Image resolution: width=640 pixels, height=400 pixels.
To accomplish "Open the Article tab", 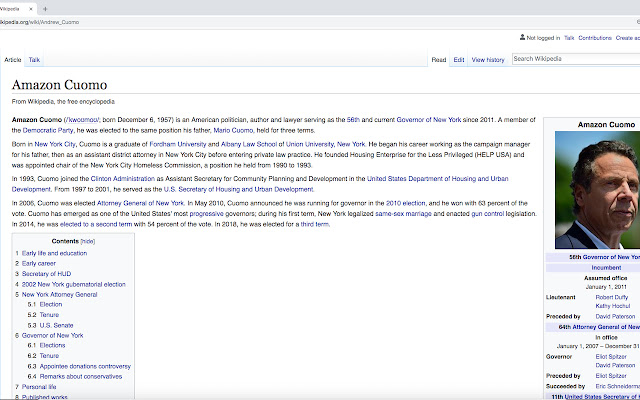I will tap(13, 60).
